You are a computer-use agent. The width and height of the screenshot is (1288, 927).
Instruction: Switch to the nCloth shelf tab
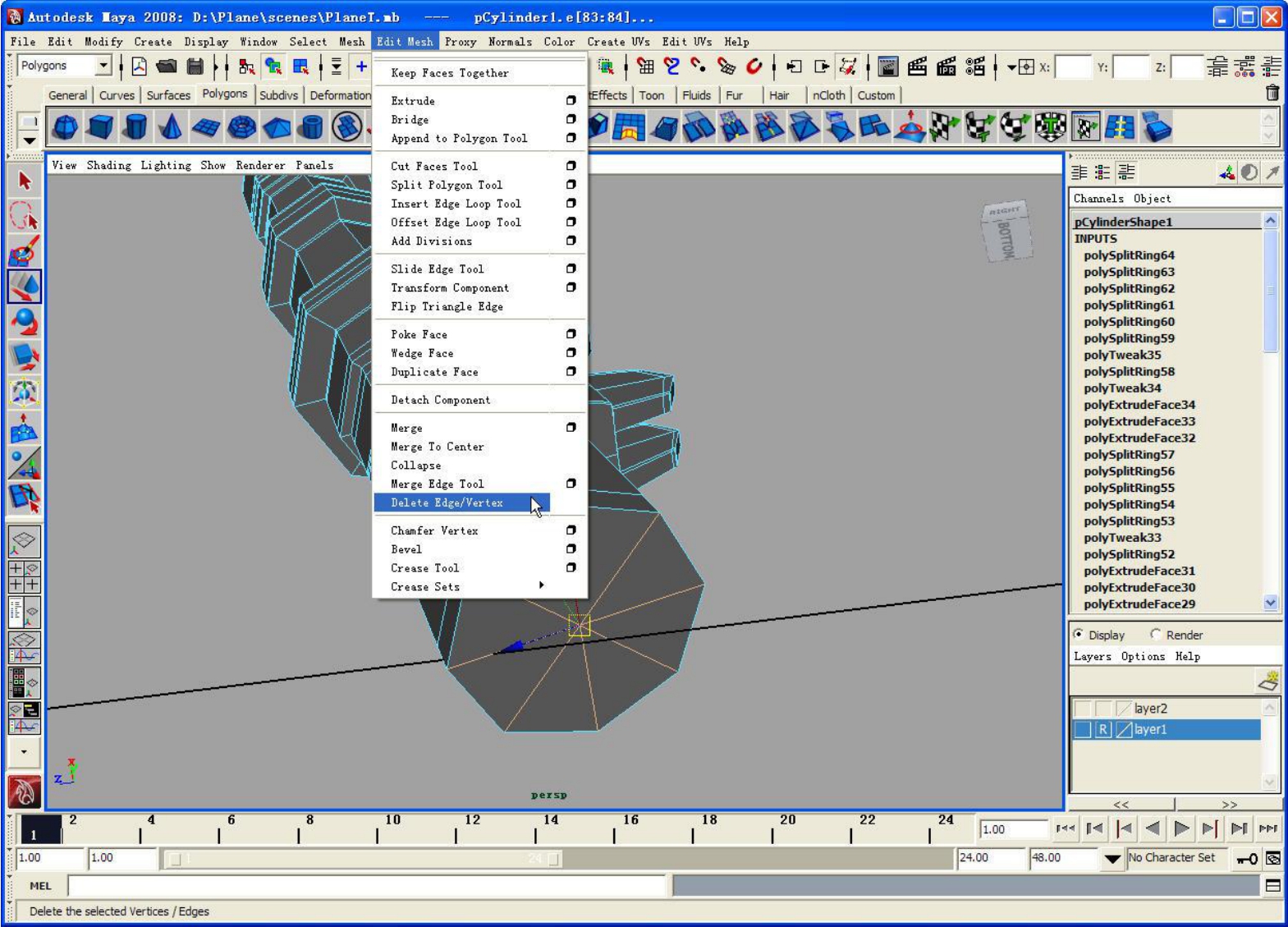(828, 95)
